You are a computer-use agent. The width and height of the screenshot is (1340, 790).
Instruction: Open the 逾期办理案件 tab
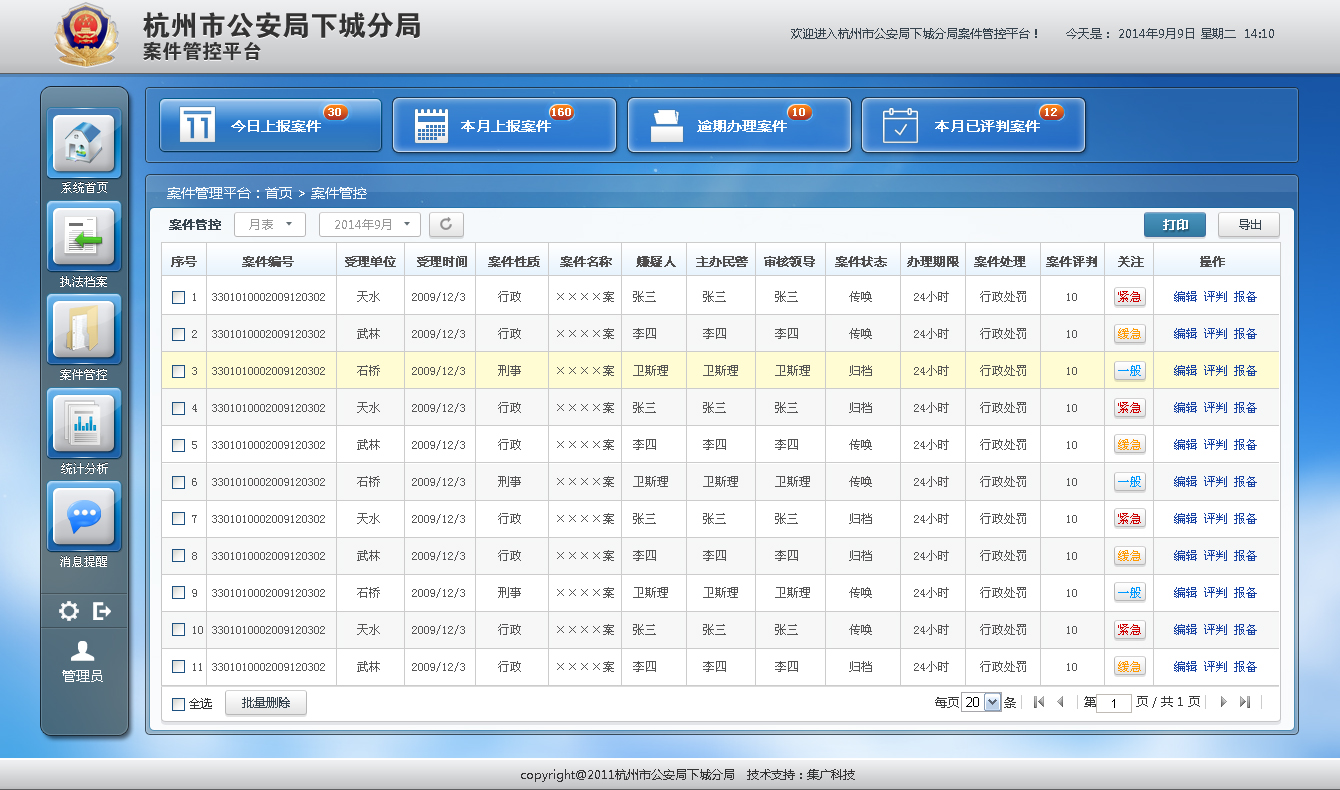(739, 125)
